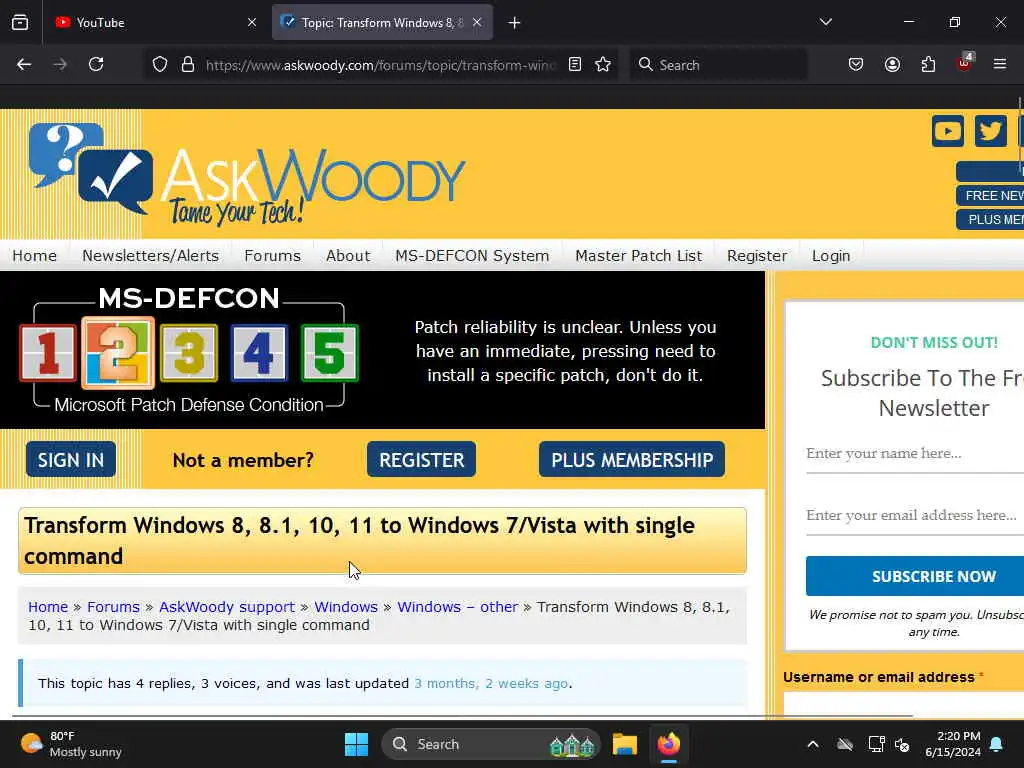Follow the Forums breadcrumb link
This screenshot has height=768, width=1024.
[x=113, y=607]
